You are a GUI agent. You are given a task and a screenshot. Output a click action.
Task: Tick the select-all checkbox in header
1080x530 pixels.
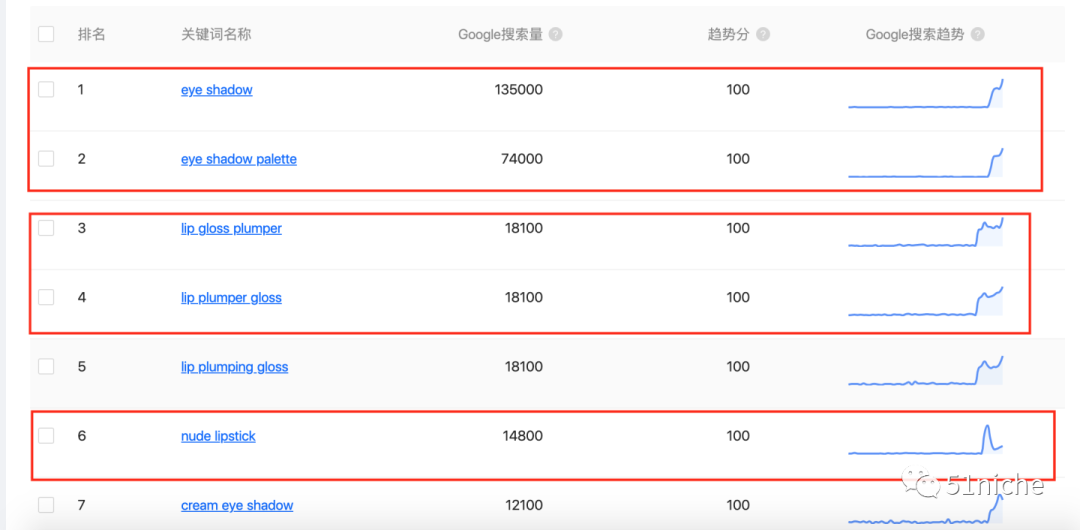(x=46, y=34)
